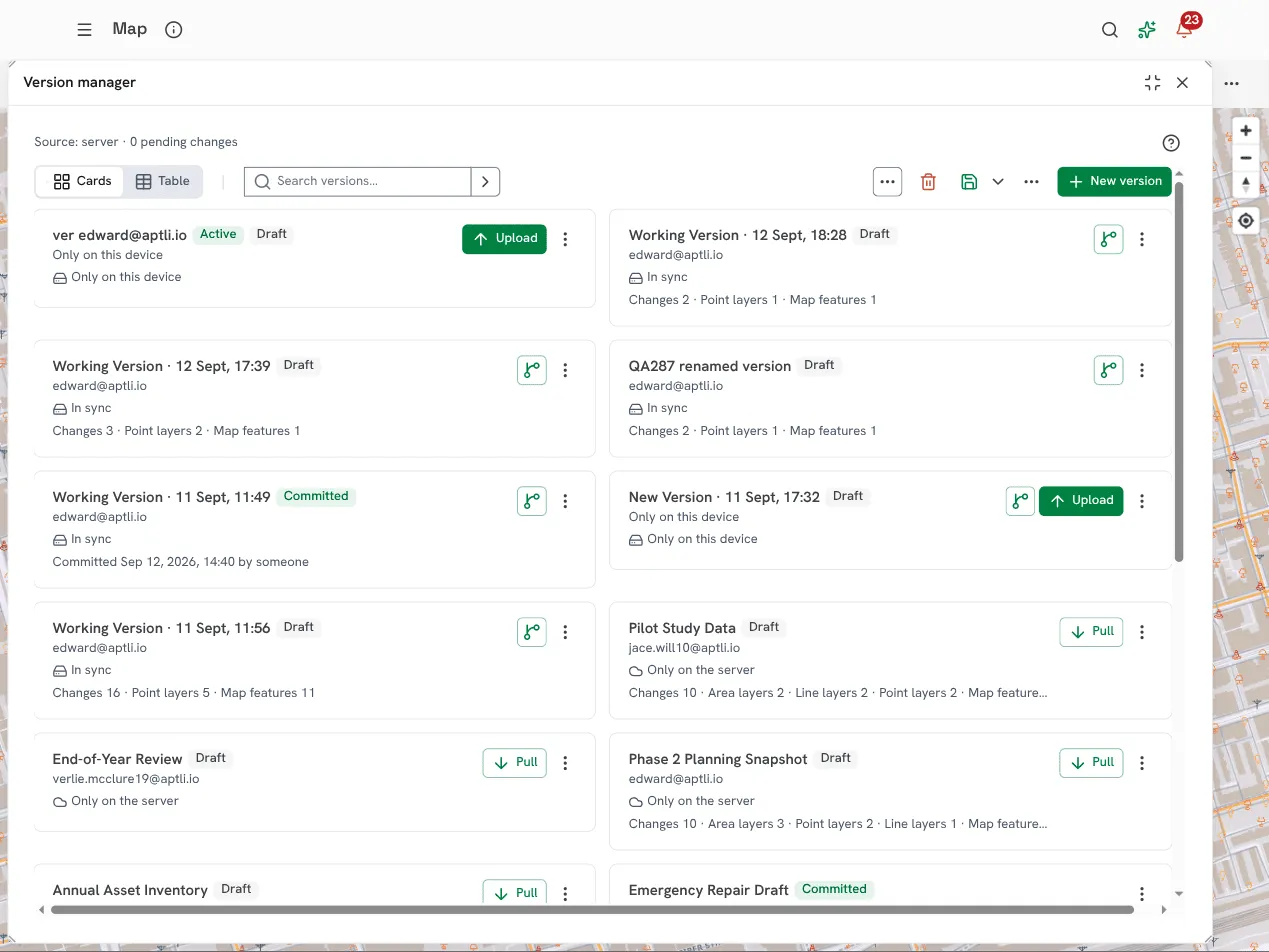
Task: Click branch icon on Working Version 11:49 card
Action: pyautogui.click(x=532, y=501)
